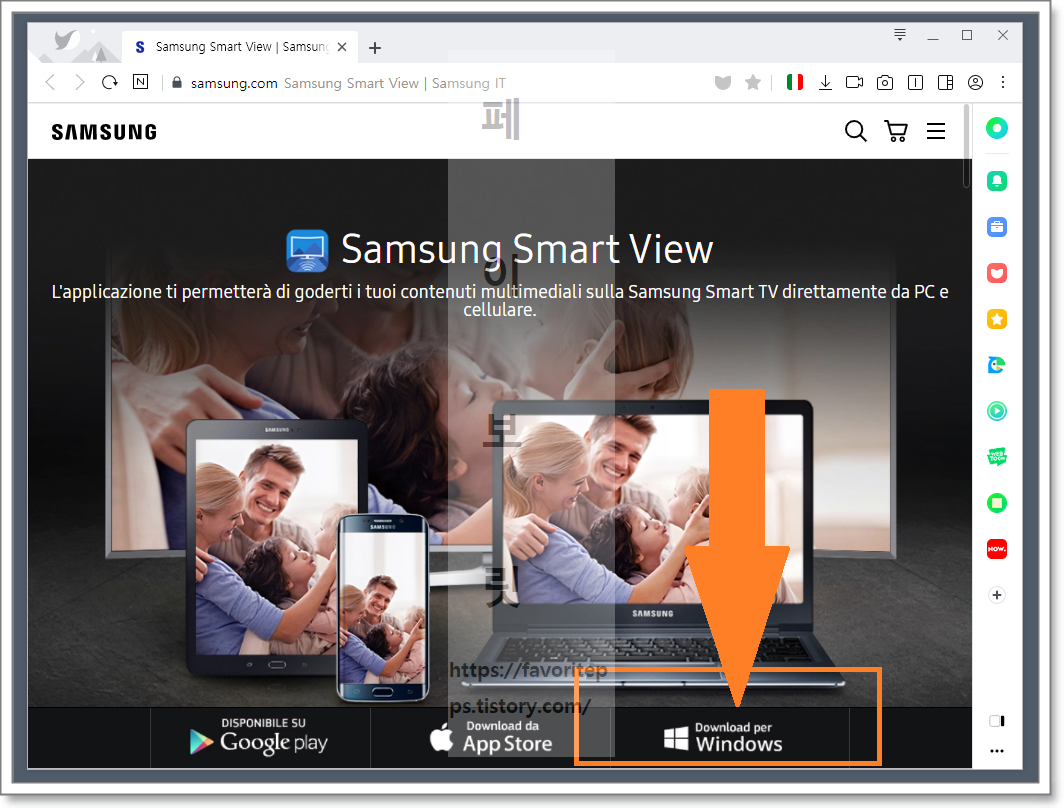Reload the Samsung Smart View page

click(x=109, y=83)
